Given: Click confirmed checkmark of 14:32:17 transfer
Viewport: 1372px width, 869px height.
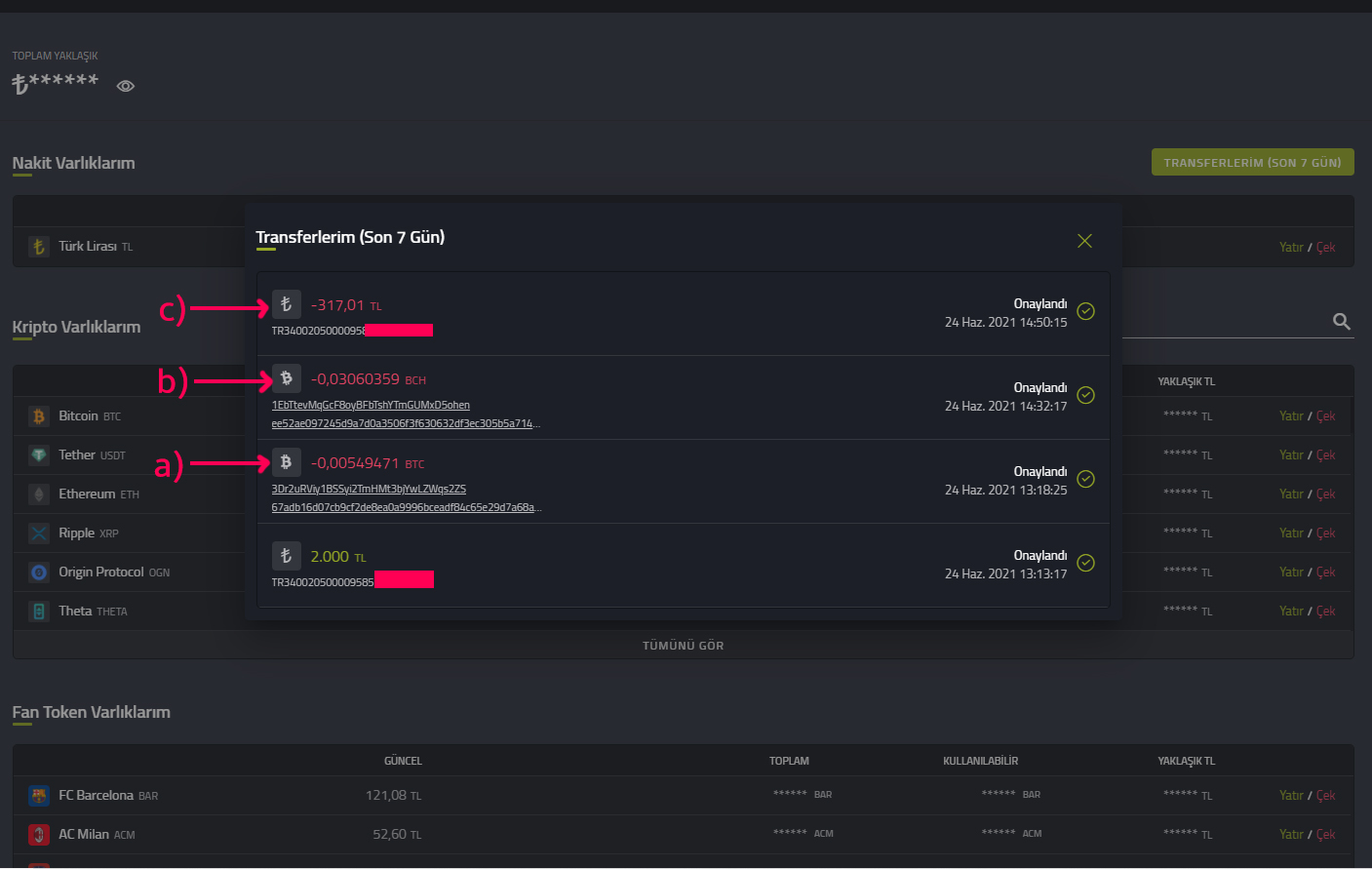Looking at the screenshot, I should pos(1085,395).
